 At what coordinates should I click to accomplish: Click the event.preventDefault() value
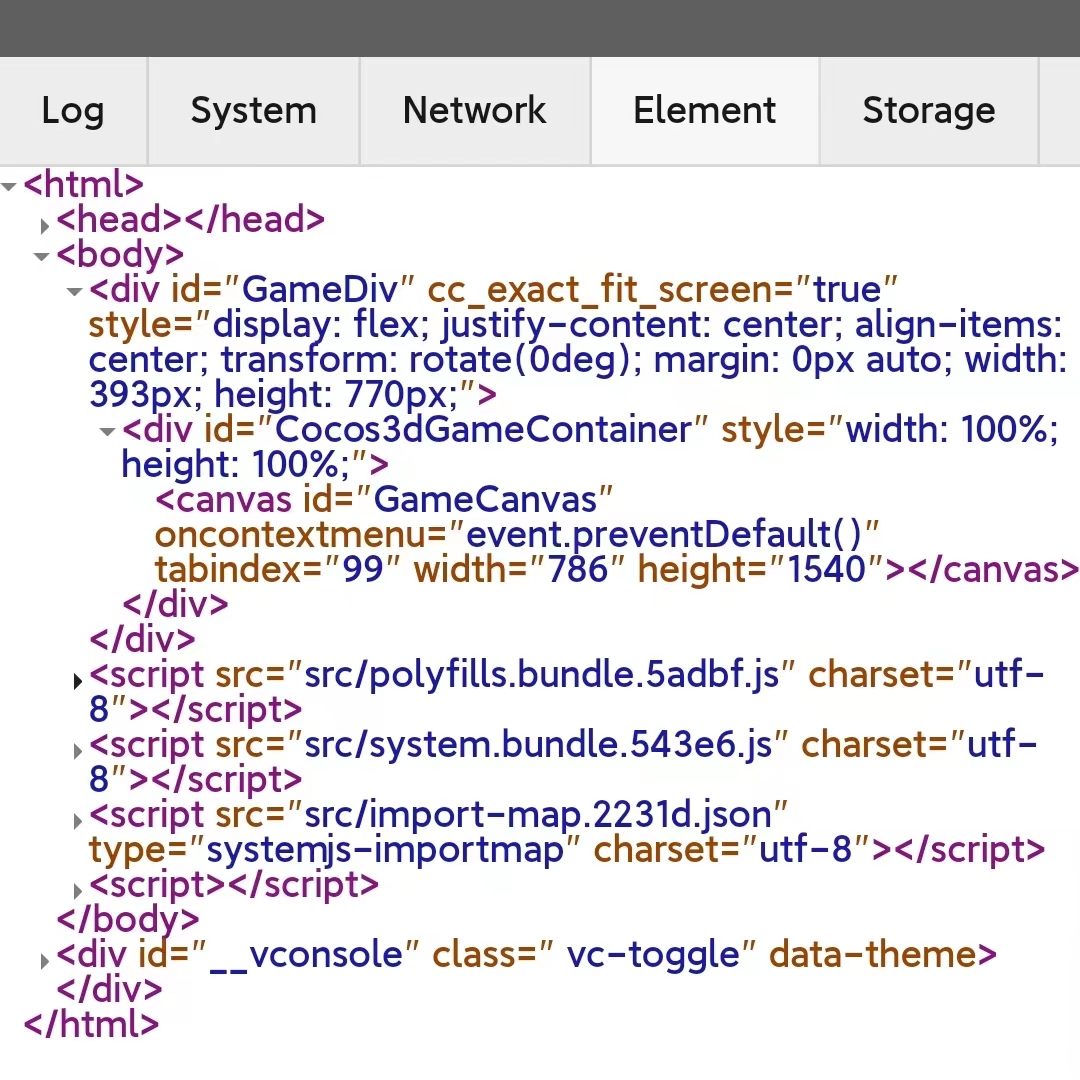coord(664,534)
